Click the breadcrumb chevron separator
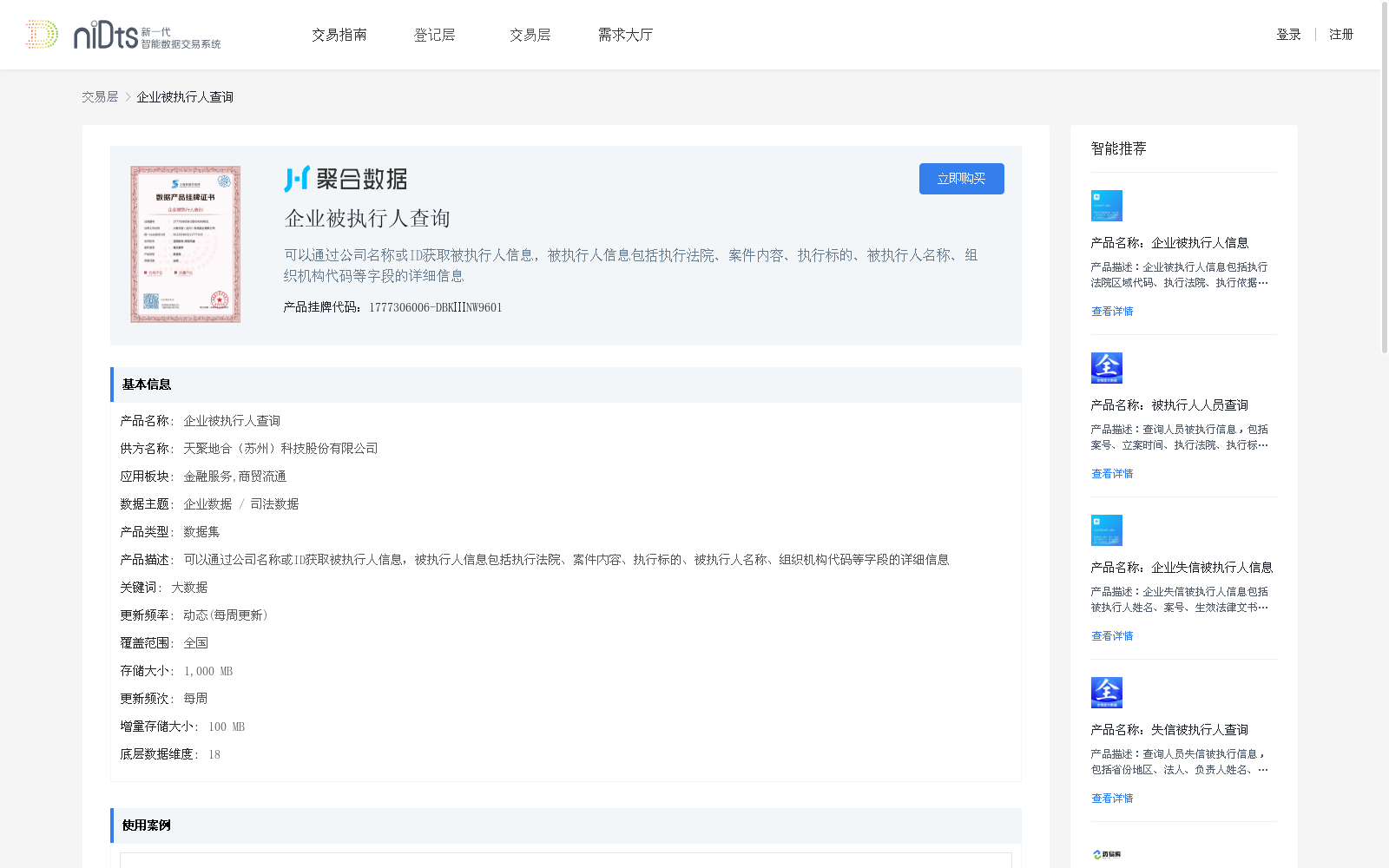The width and height of the screenshot is (1389, 868). (x=128, y=97)
